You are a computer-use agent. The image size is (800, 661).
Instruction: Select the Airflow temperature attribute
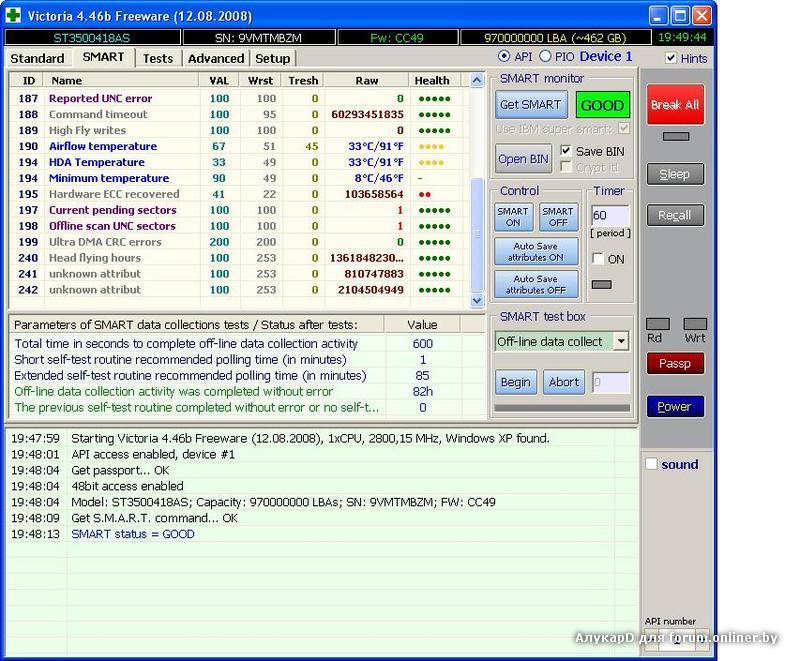[239, 146]
